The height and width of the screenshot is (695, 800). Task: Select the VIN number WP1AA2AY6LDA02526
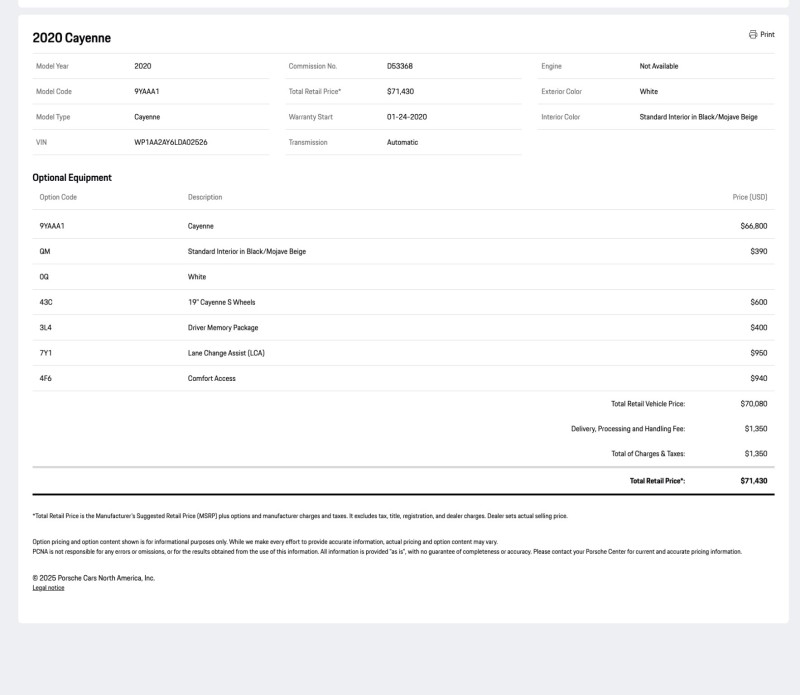[x=171, y=142]
